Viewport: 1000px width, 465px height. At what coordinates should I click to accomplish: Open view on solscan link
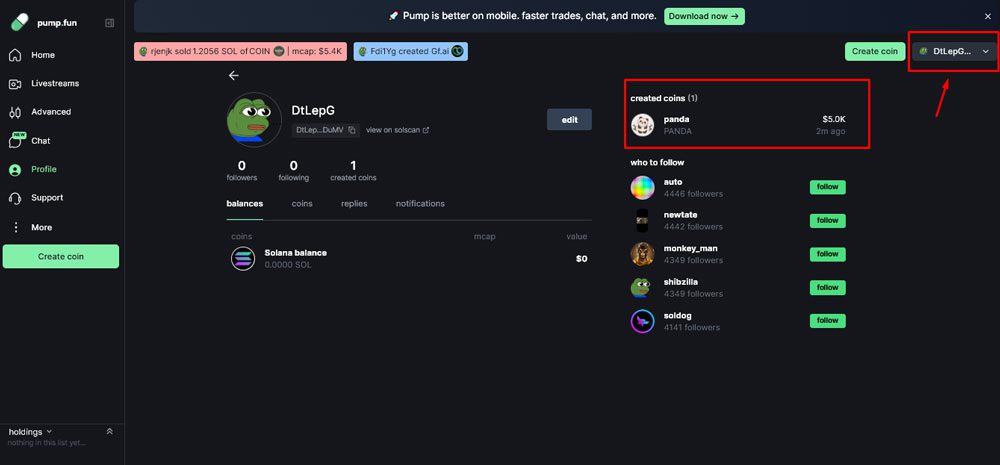coord(397,130)
